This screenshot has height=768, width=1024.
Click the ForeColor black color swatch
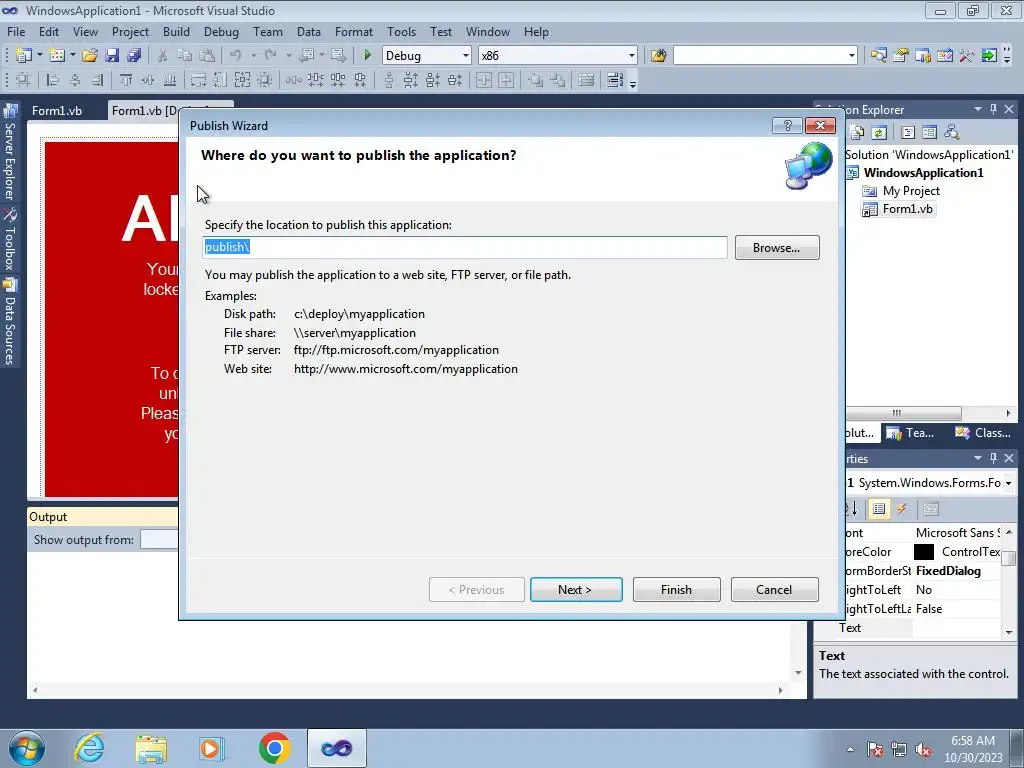pos(923,552)
